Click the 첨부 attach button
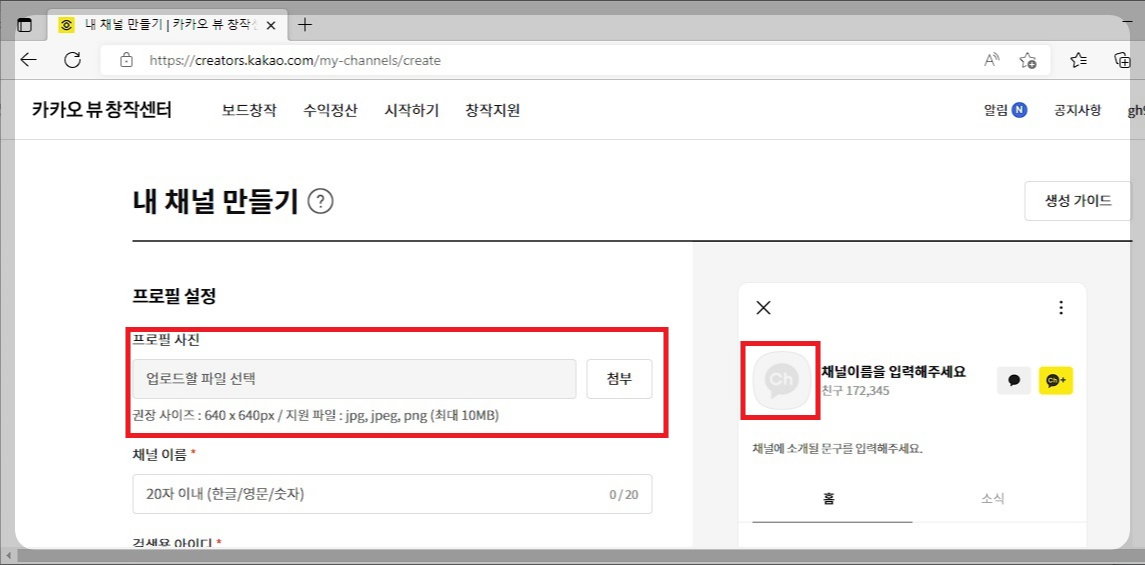This screenshot has height=565, width=1145. coord(619,379)
